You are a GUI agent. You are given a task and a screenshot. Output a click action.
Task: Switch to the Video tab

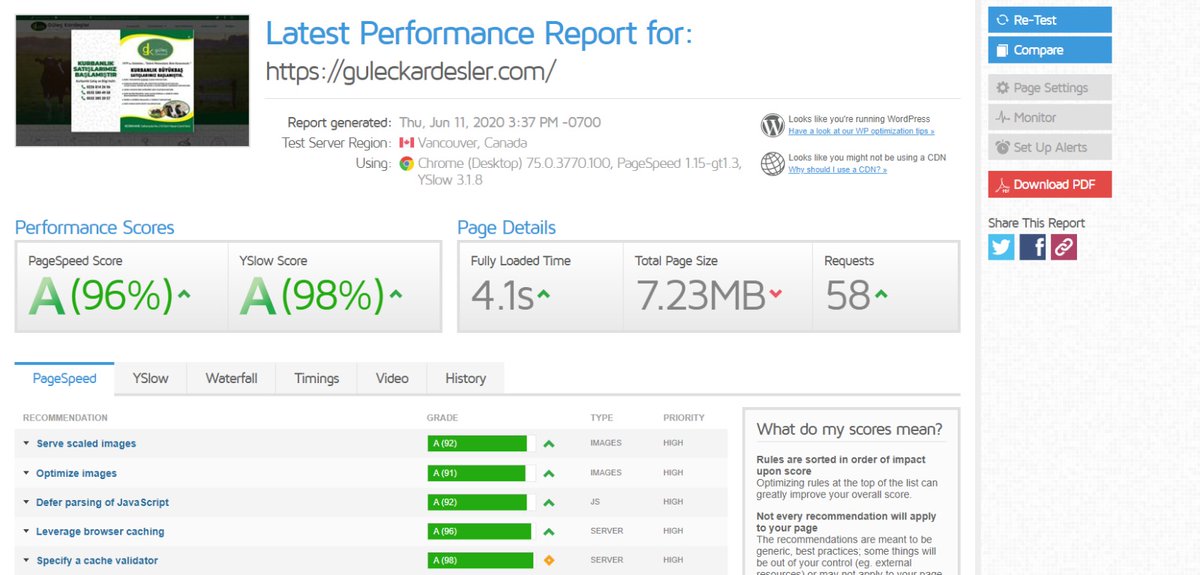392,378
